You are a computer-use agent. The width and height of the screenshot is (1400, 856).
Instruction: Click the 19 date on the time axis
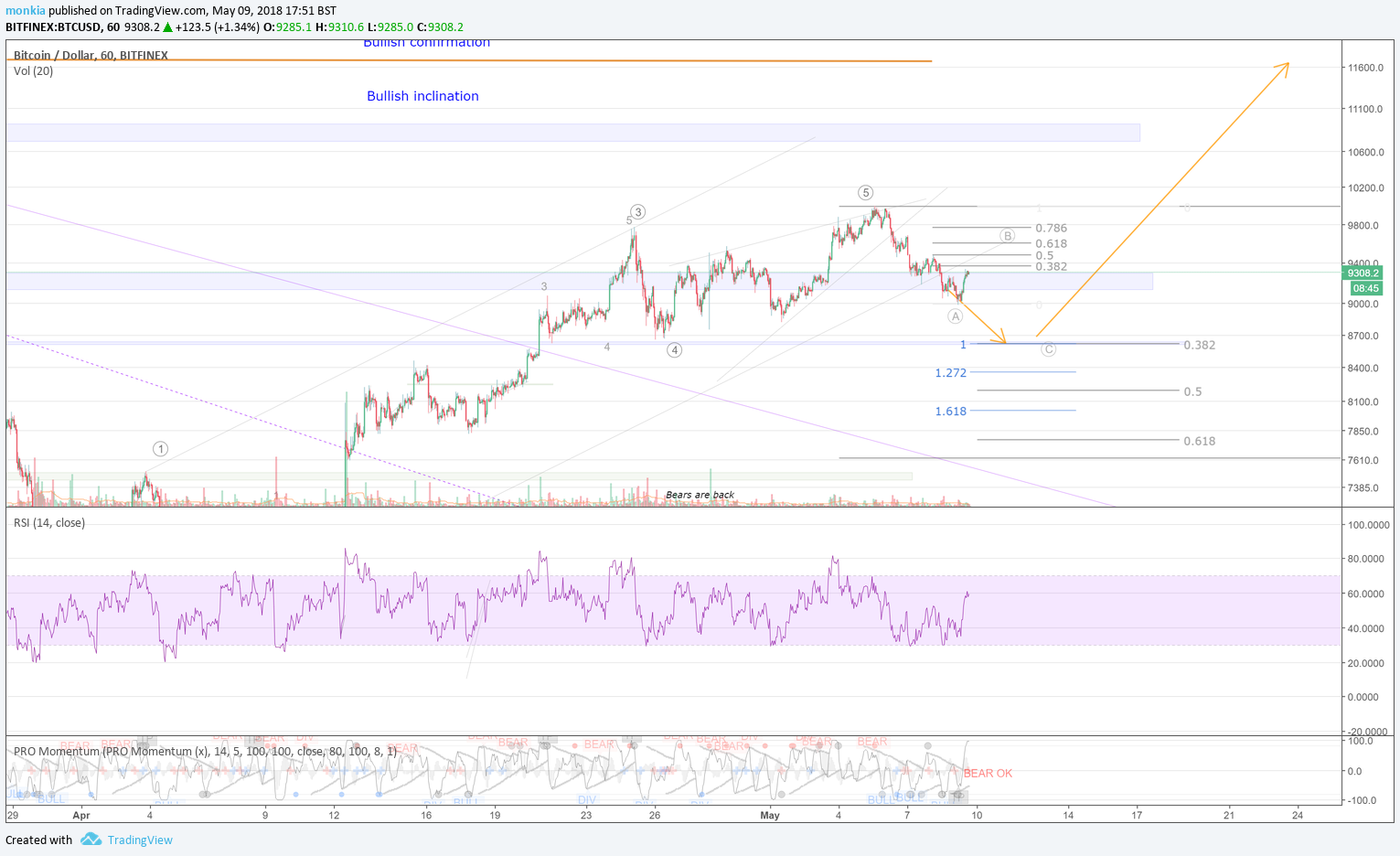495,816
